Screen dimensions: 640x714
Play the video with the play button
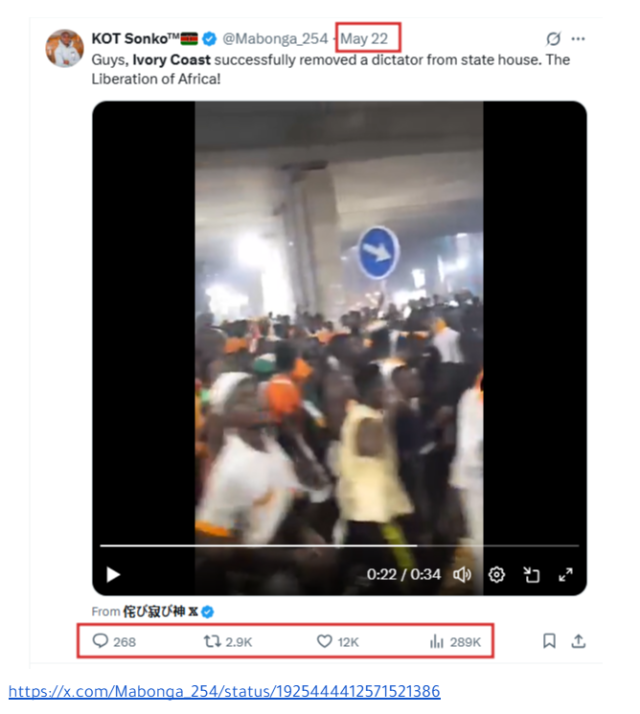(x=113, y=575)
